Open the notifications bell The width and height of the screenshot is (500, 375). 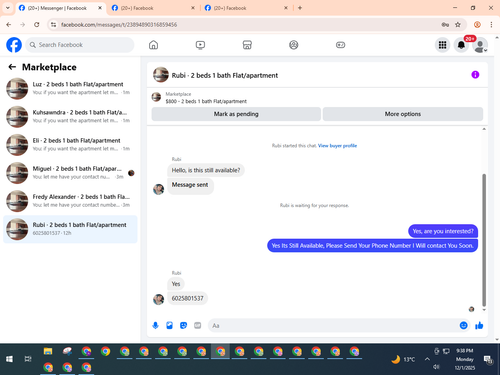(x=461, y=45)
